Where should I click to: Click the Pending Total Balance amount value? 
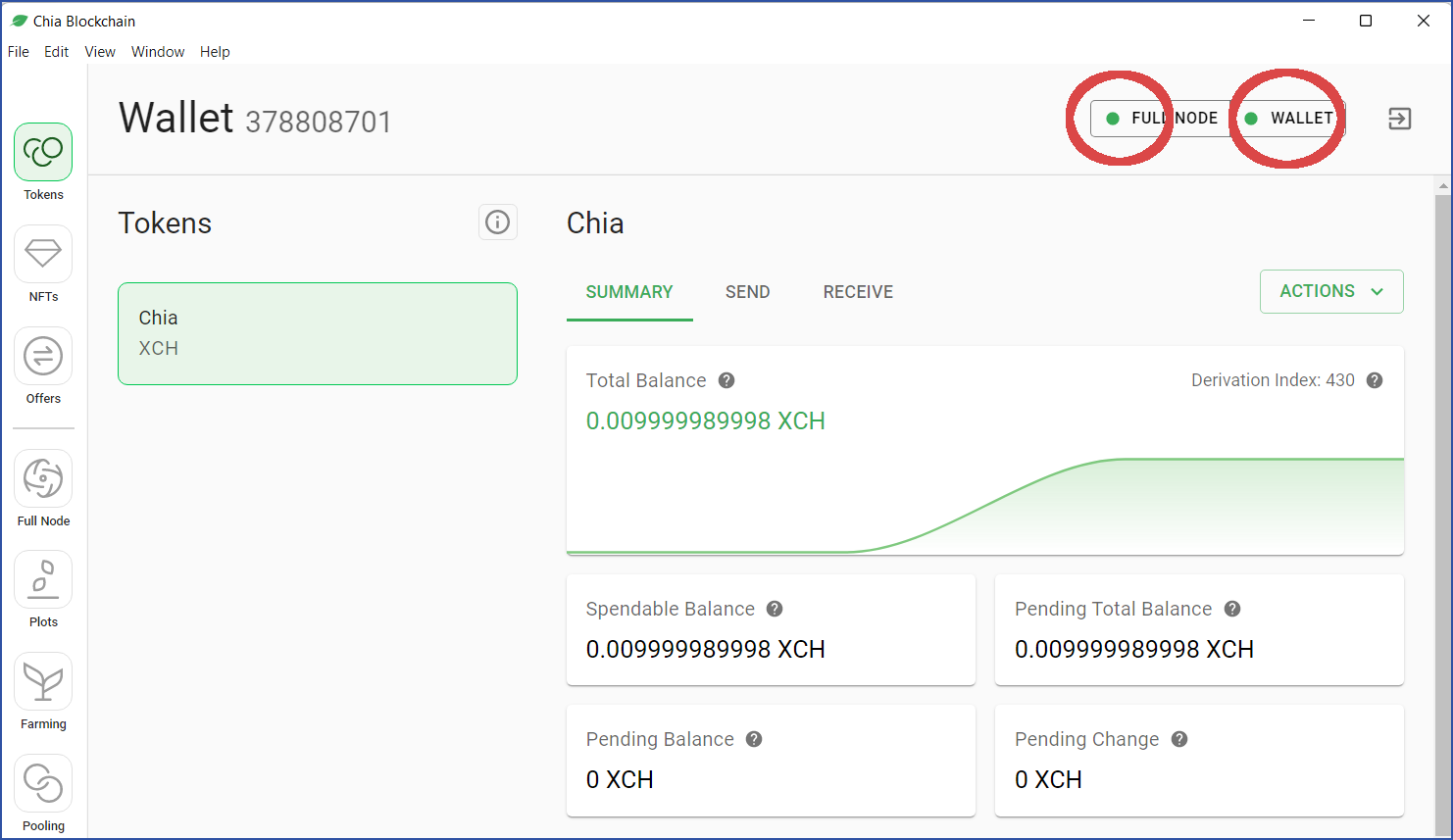pos(1134,649)
